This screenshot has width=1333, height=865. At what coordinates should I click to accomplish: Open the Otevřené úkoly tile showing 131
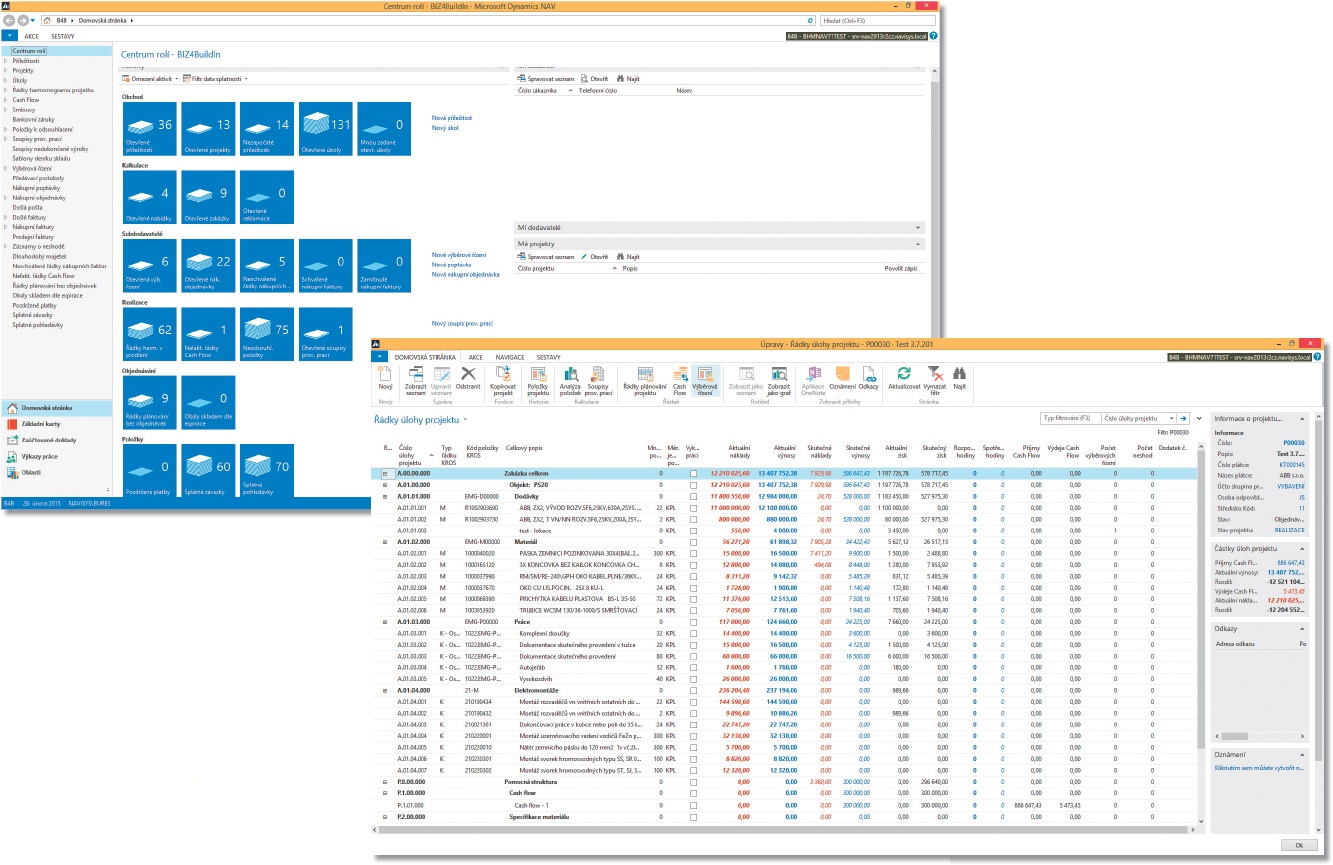coord(325,129)
